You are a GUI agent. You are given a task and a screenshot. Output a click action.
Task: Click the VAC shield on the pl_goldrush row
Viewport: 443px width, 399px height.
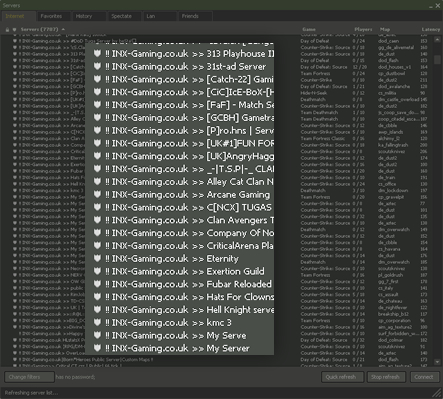15,275
